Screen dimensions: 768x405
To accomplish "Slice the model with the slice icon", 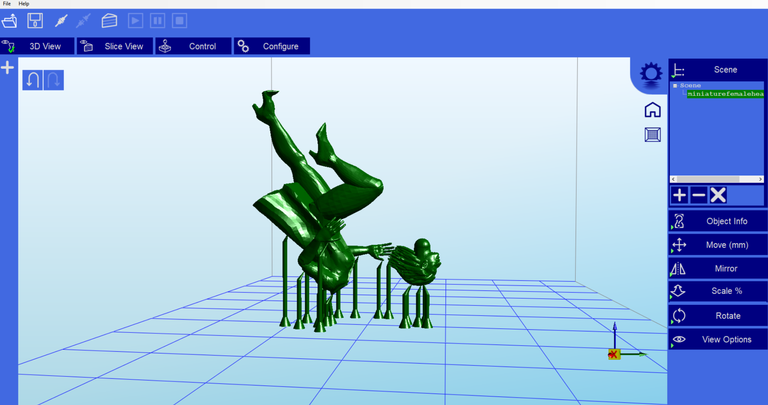I will [x=109, y=21].
